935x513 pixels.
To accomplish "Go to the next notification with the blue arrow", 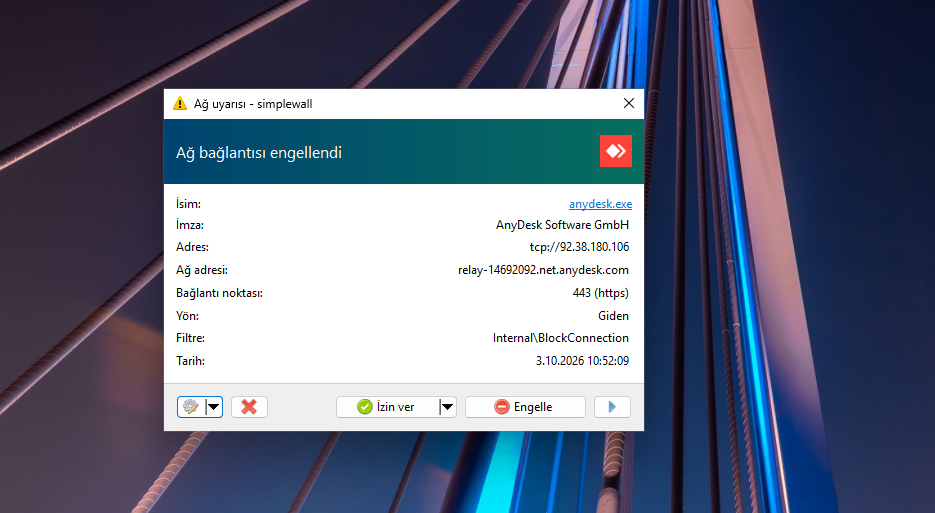I will [x=612, y=407].
